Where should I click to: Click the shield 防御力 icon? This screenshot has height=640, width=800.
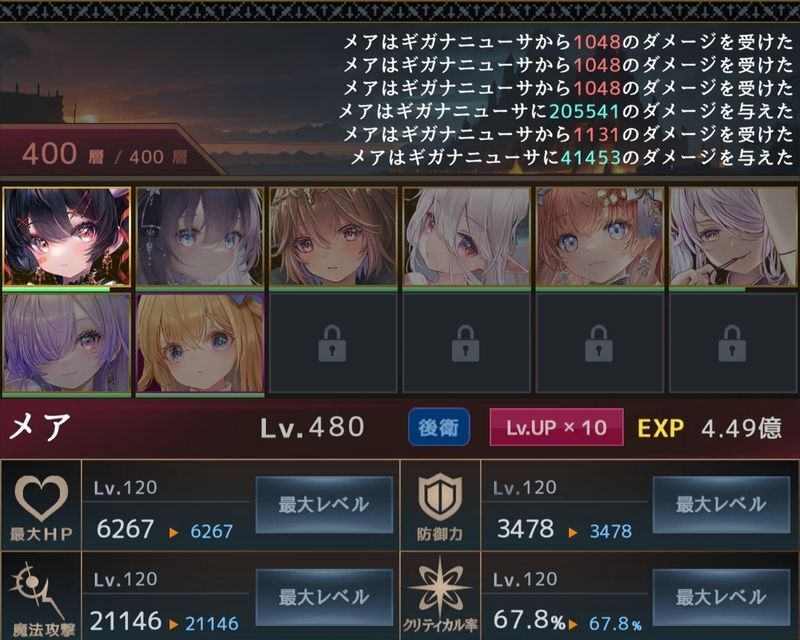[440, 498]
